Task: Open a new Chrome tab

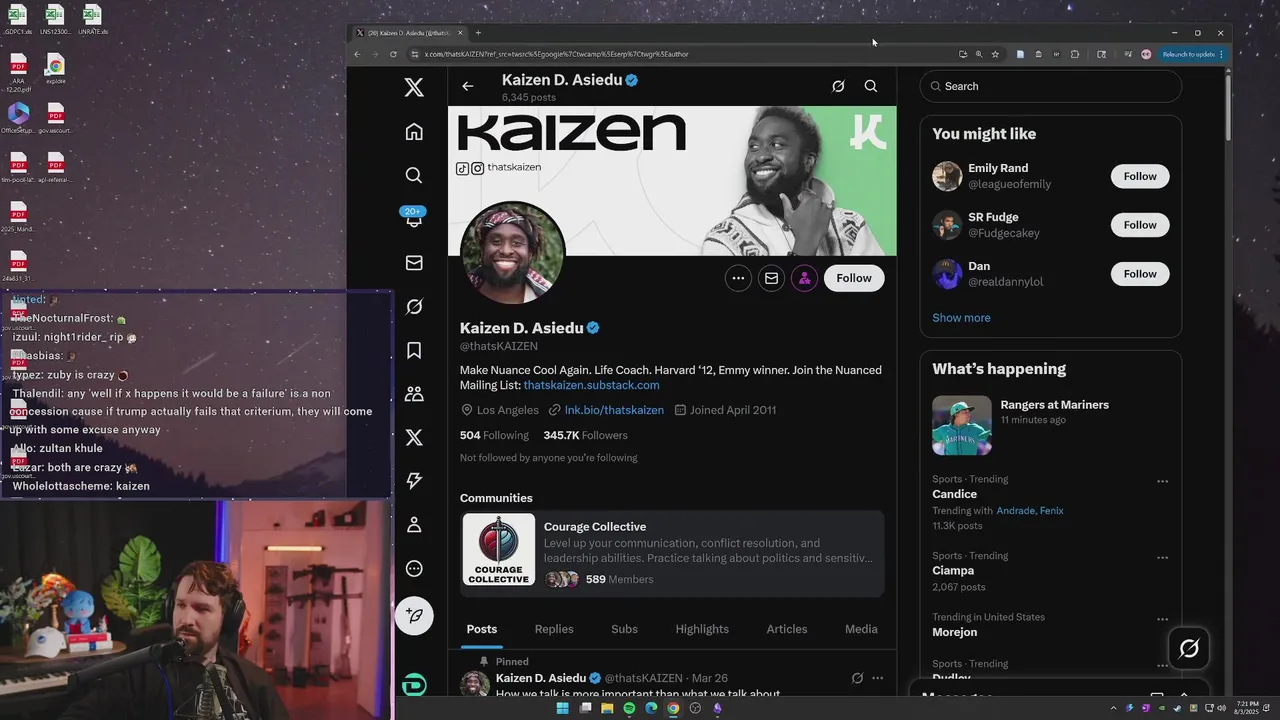Action: [x=478, y=33]
